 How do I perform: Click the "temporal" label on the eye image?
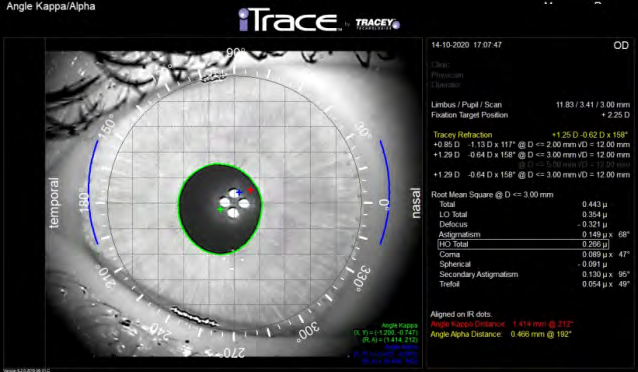click(x=54, y=203)
